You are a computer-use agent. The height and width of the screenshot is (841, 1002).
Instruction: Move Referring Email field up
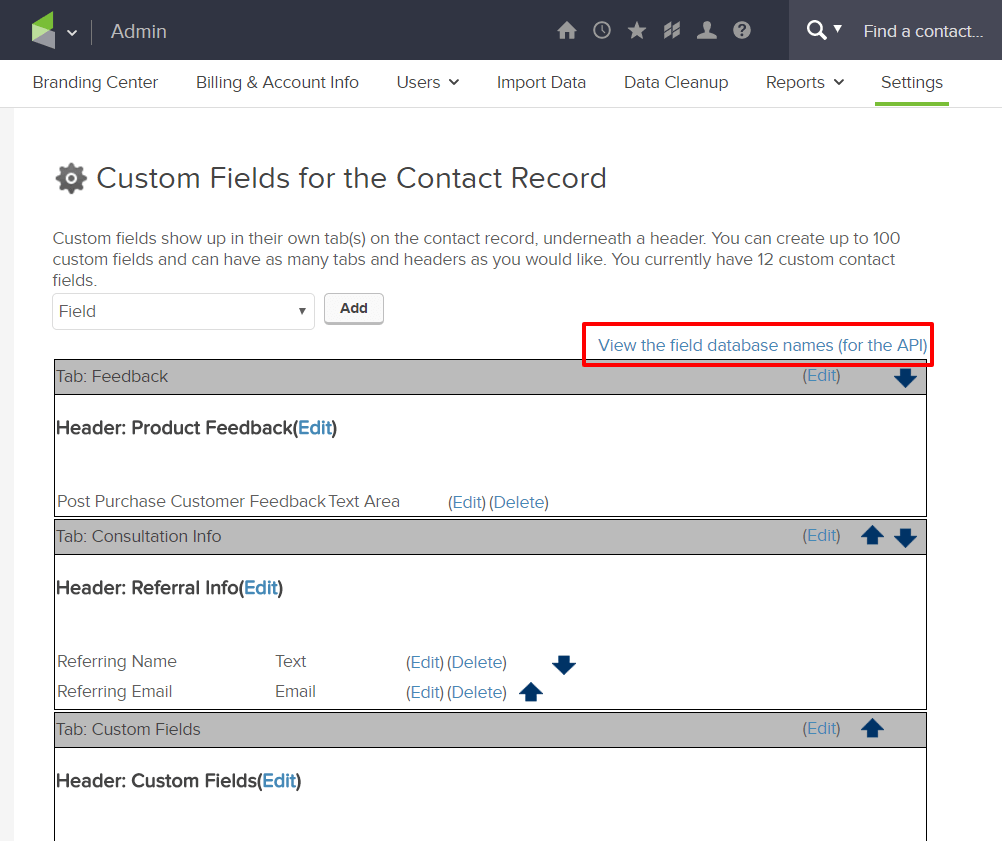[530, 691]
